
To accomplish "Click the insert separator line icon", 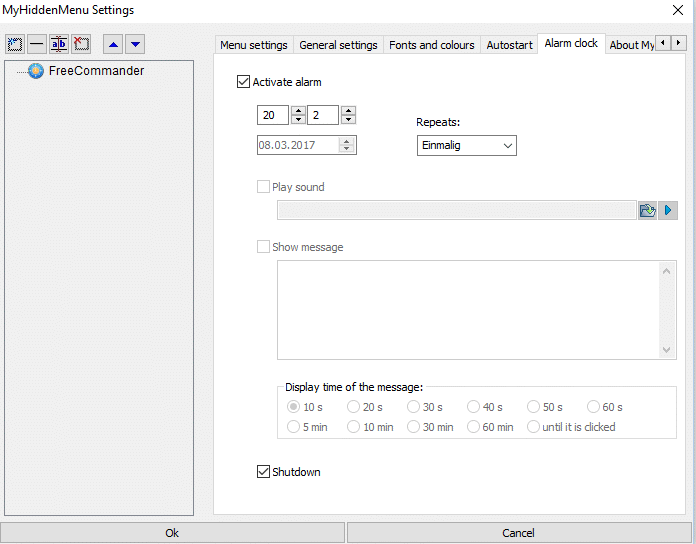I will [36, 44].
